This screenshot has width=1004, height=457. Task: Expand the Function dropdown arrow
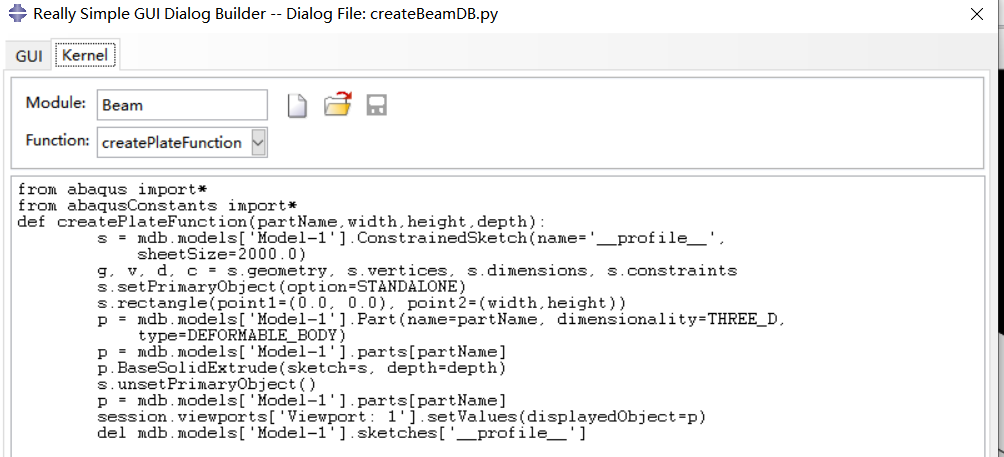coord(258,143)
